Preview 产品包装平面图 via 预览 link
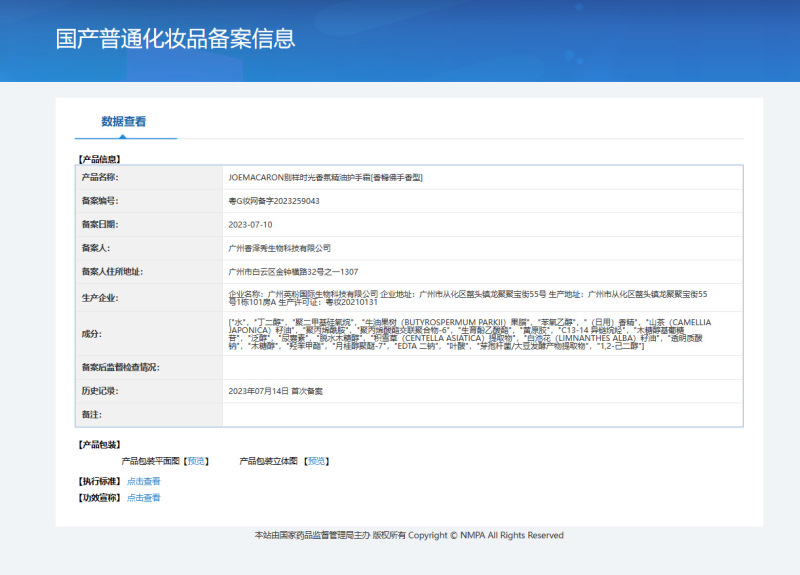 pos(196,461)
